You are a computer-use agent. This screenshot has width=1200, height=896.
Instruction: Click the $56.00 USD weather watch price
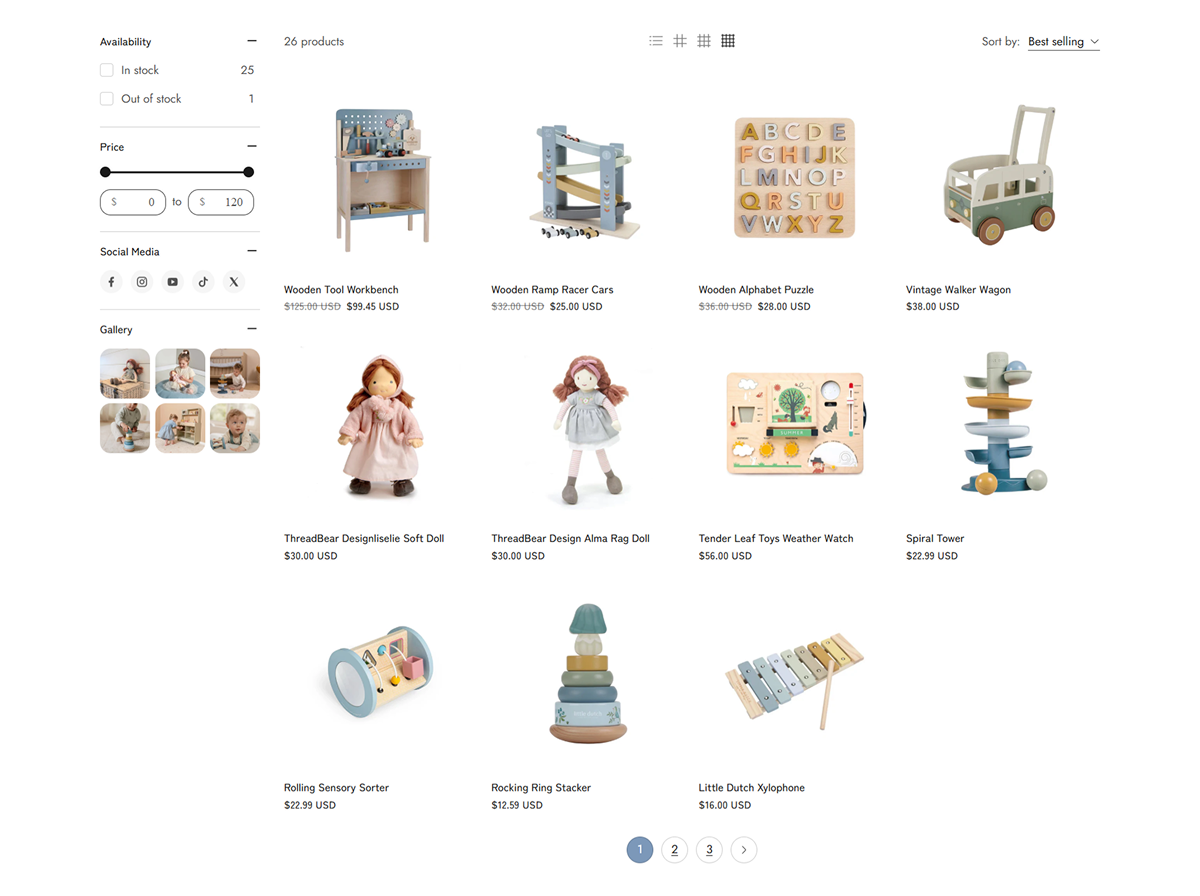725,556
